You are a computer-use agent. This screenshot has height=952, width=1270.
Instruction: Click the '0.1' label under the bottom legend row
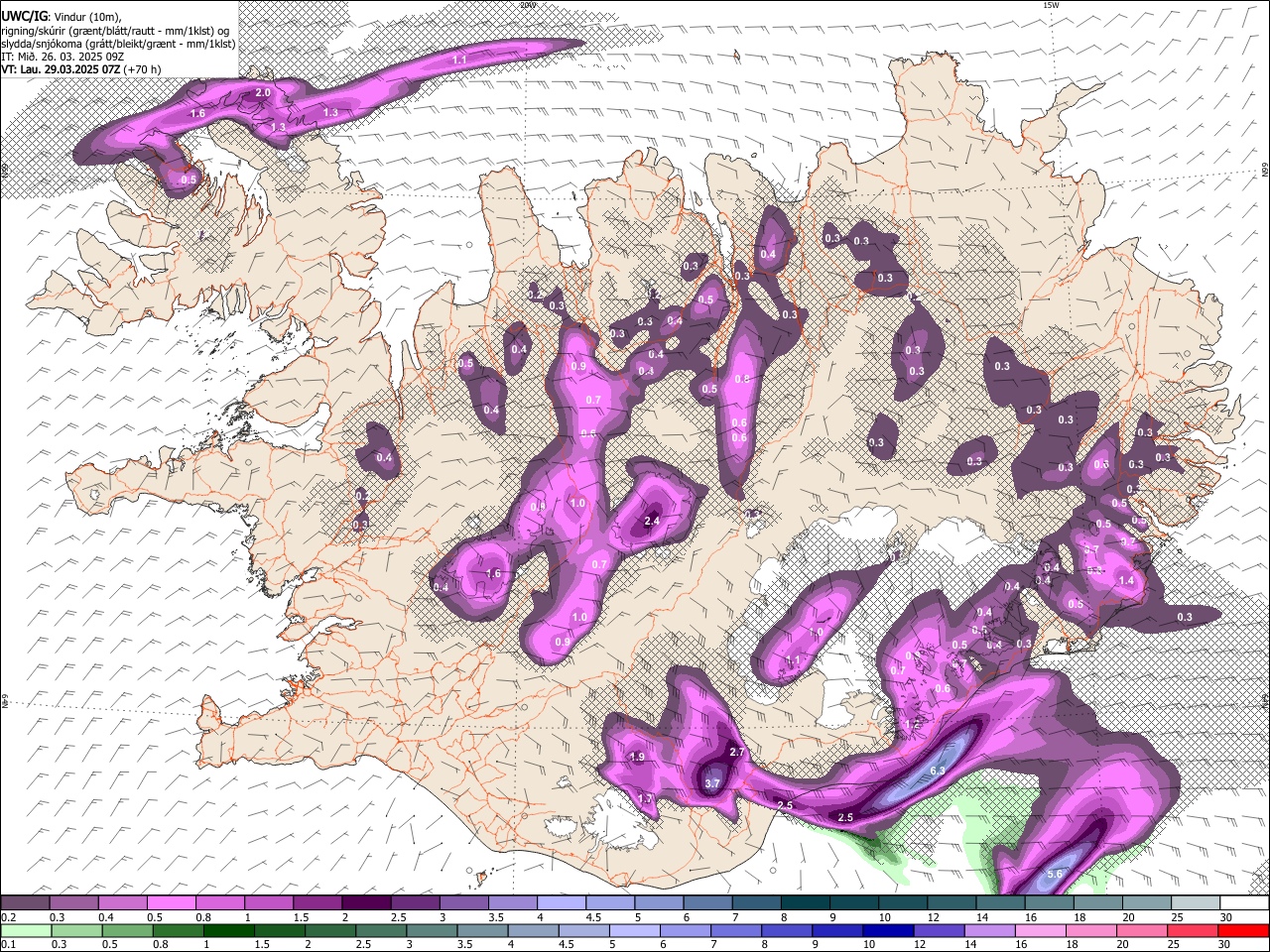click(x=8, y=944)
